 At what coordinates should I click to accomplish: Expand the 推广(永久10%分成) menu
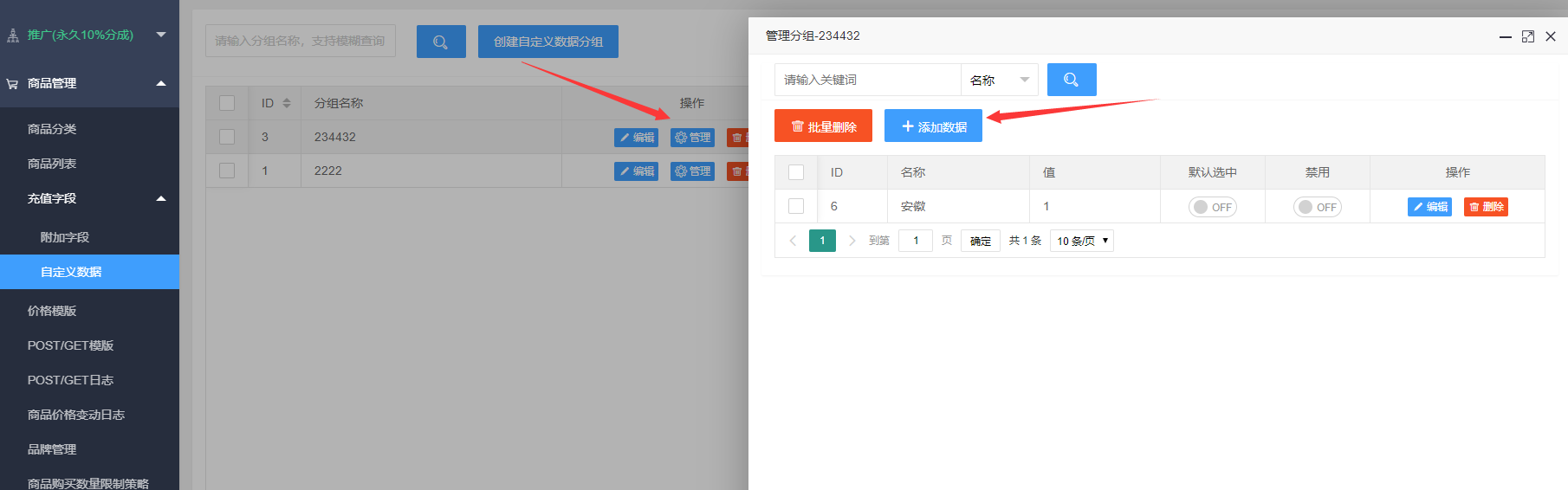click(x=161, y=35)
